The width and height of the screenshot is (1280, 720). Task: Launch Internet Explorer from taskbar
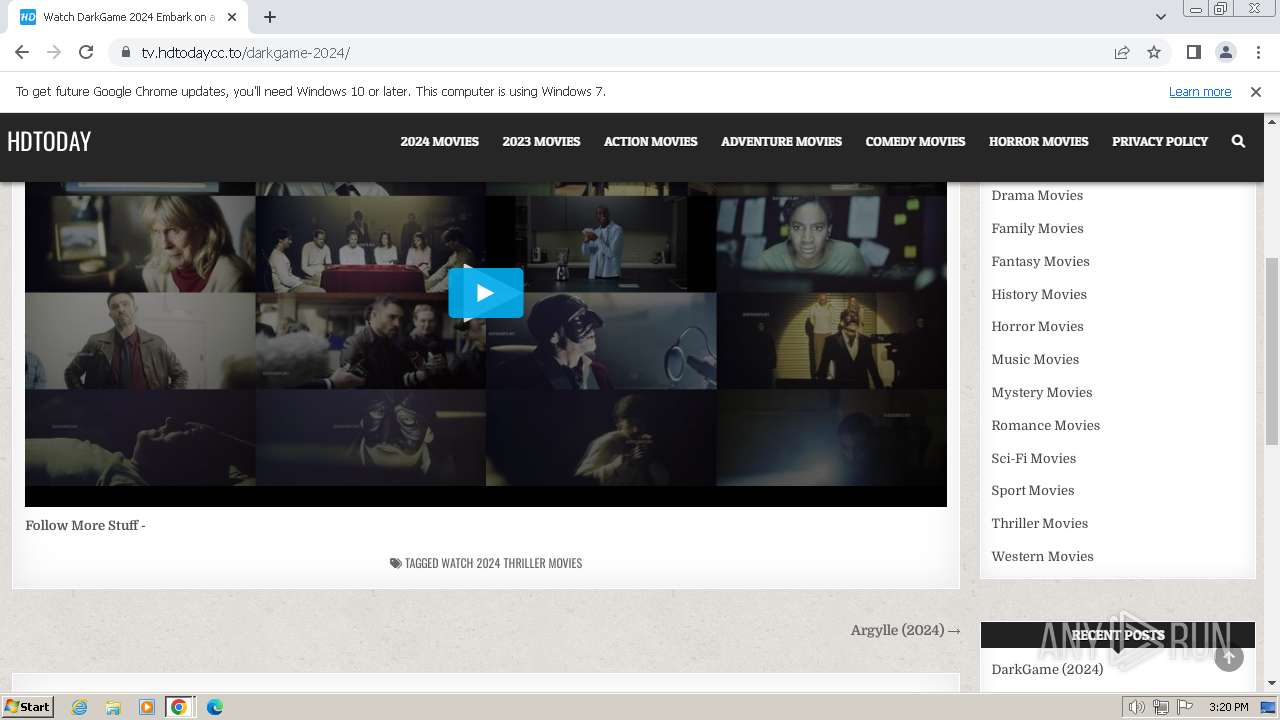pyautogui.click(x=79, y=707)
